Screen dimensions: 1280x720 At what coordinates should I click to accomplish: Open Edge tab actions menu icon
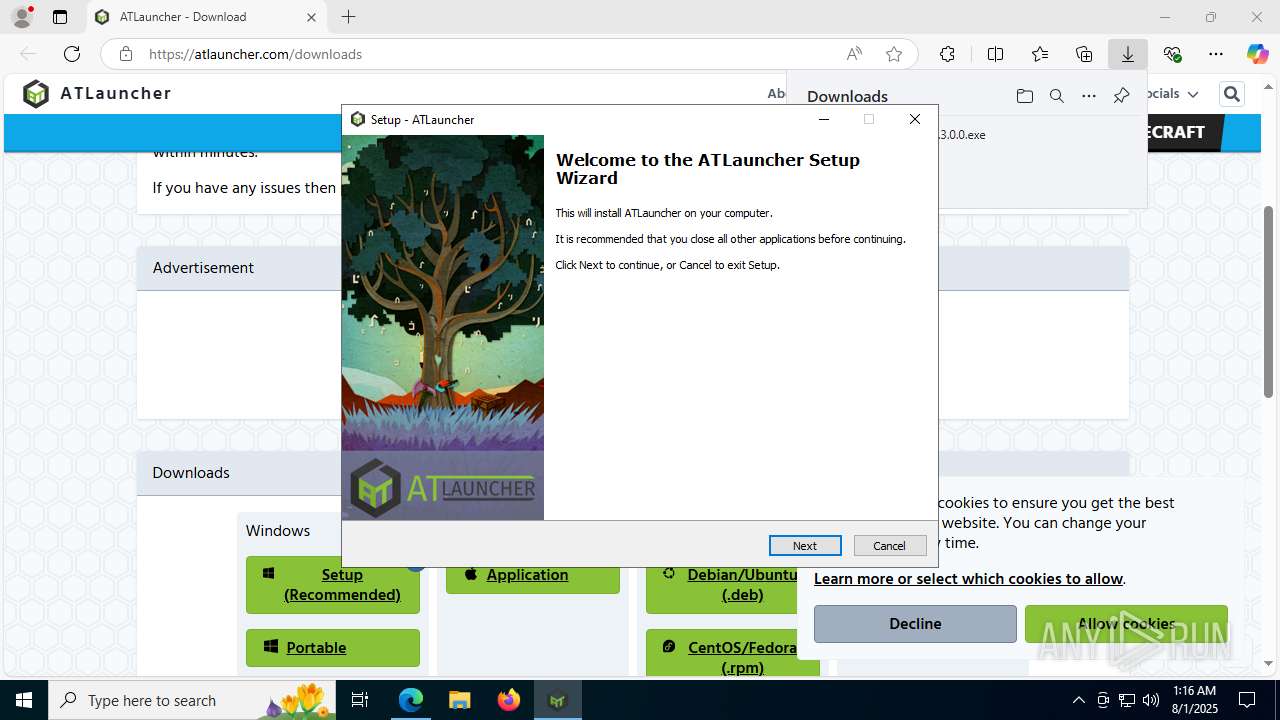click(x=60, y=17)
